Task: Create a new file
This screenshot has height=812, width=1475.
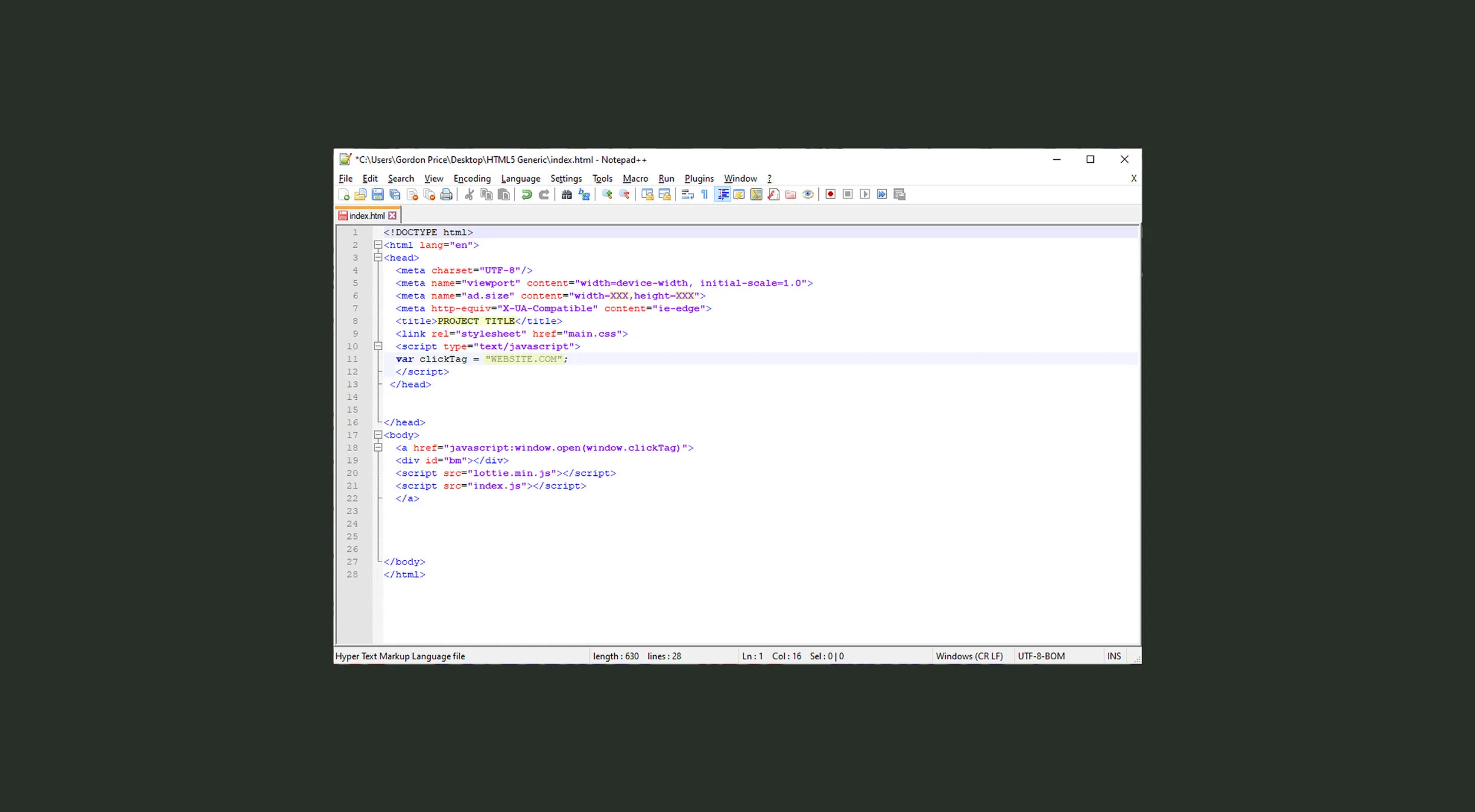Action: tap(343, 194)
